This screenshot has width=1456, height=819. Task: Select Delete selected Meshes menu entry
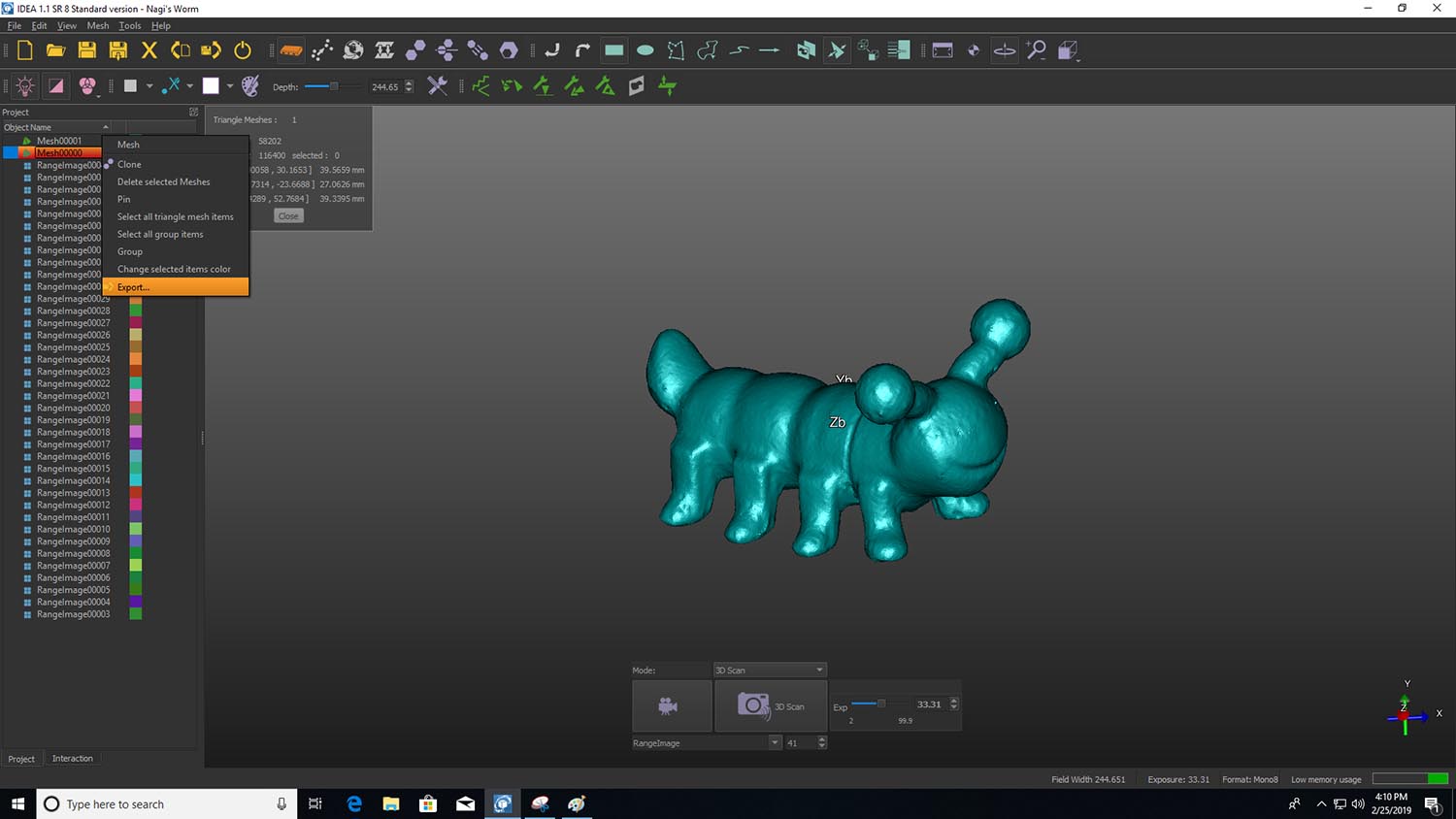(x=176, y=181)
